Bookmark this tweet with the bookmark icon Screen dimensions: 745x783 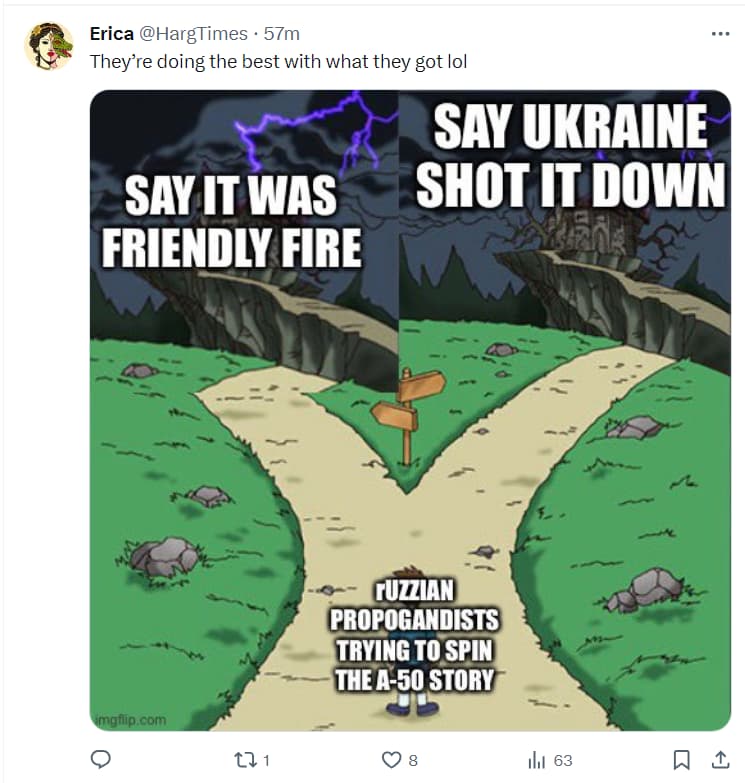682,760
